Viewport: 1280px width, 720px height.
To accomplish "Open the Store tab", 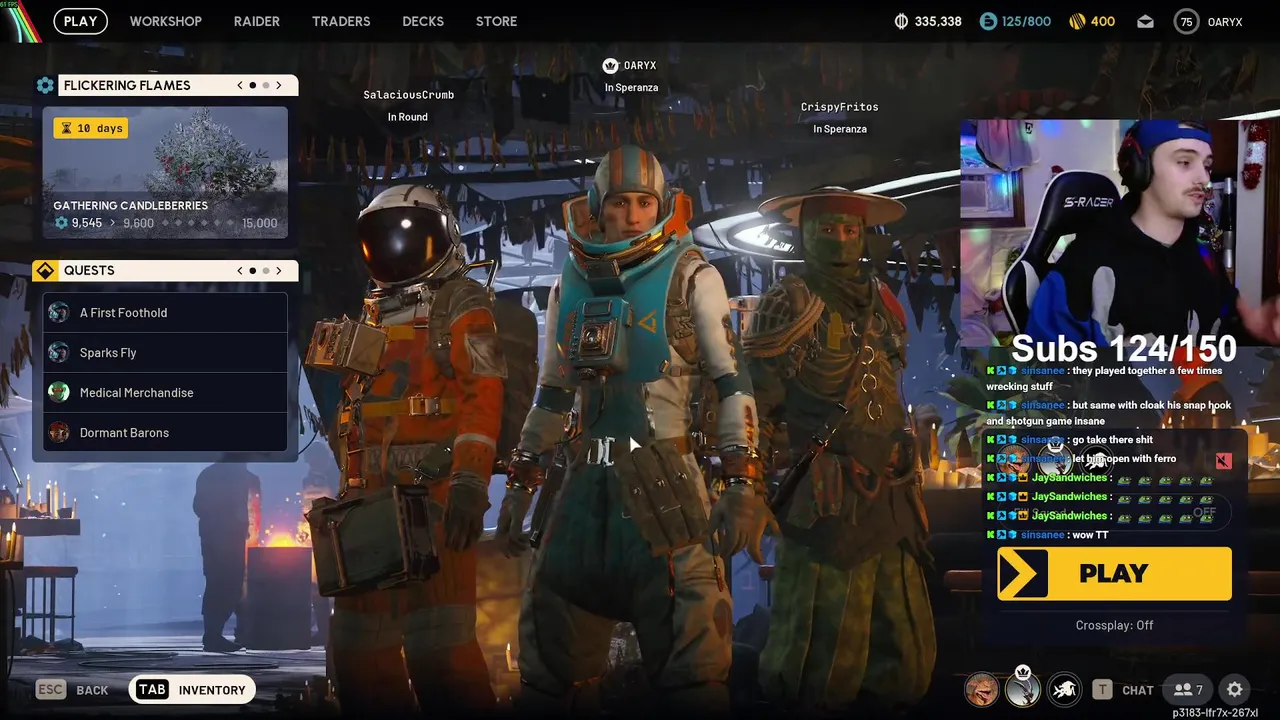I will [x=497, y=21].
